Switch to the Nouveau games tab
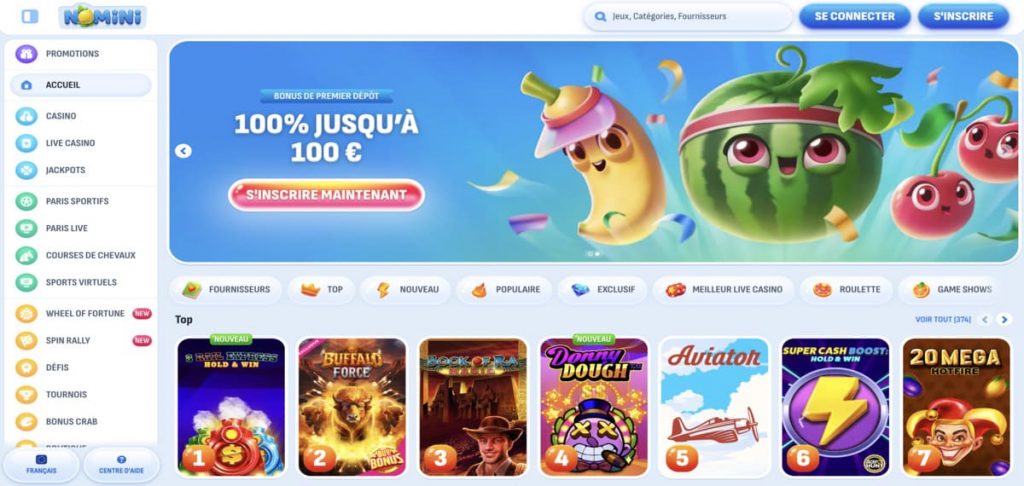 click(406, 289)
